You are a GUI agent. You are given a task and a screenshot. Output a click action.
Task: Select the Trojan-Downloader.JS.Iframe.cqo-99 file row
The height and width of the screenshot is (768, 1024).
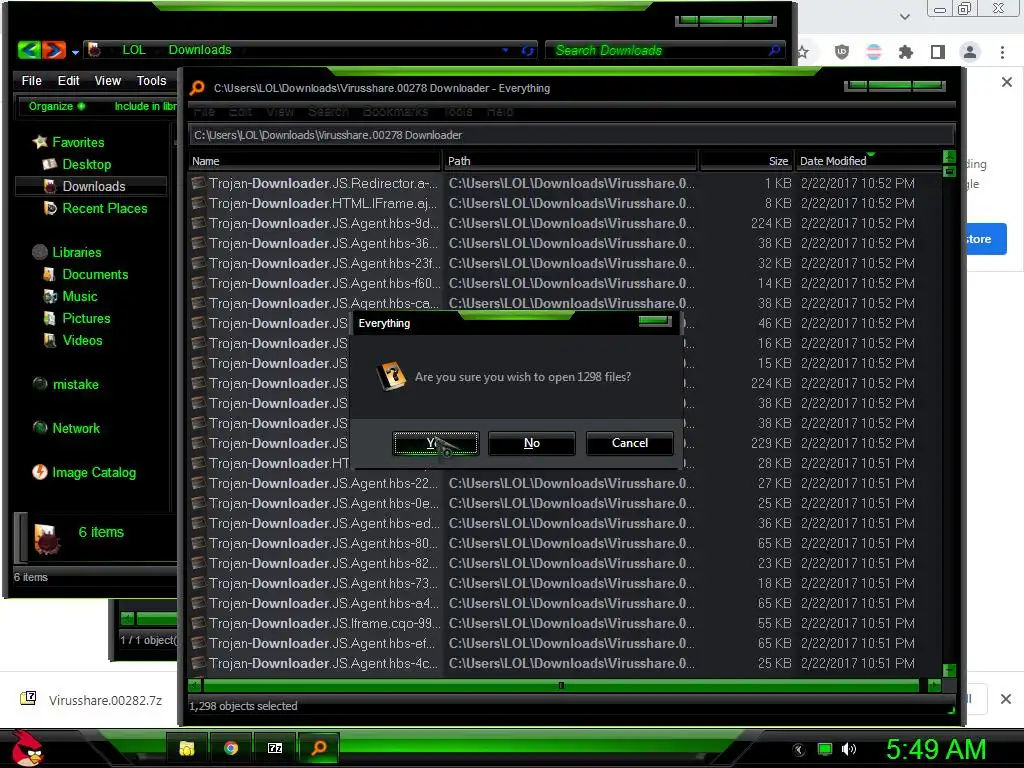[x=565, y=624]
